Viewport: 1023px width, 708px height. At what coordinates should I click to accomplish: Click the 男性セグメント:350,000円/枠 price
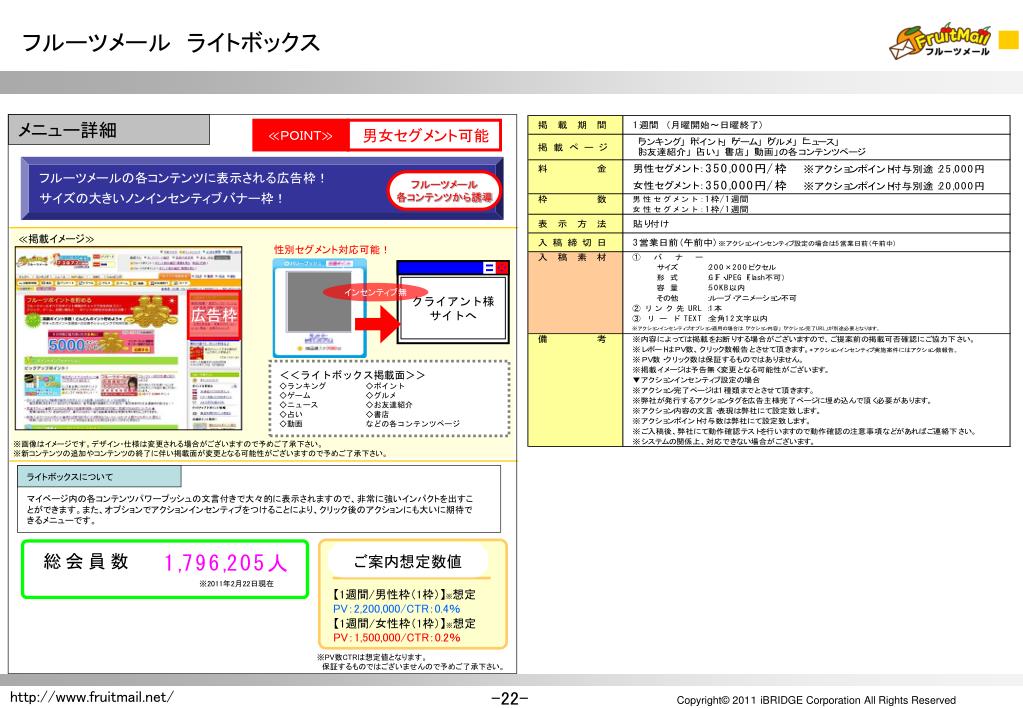click(x=710, y=169)
